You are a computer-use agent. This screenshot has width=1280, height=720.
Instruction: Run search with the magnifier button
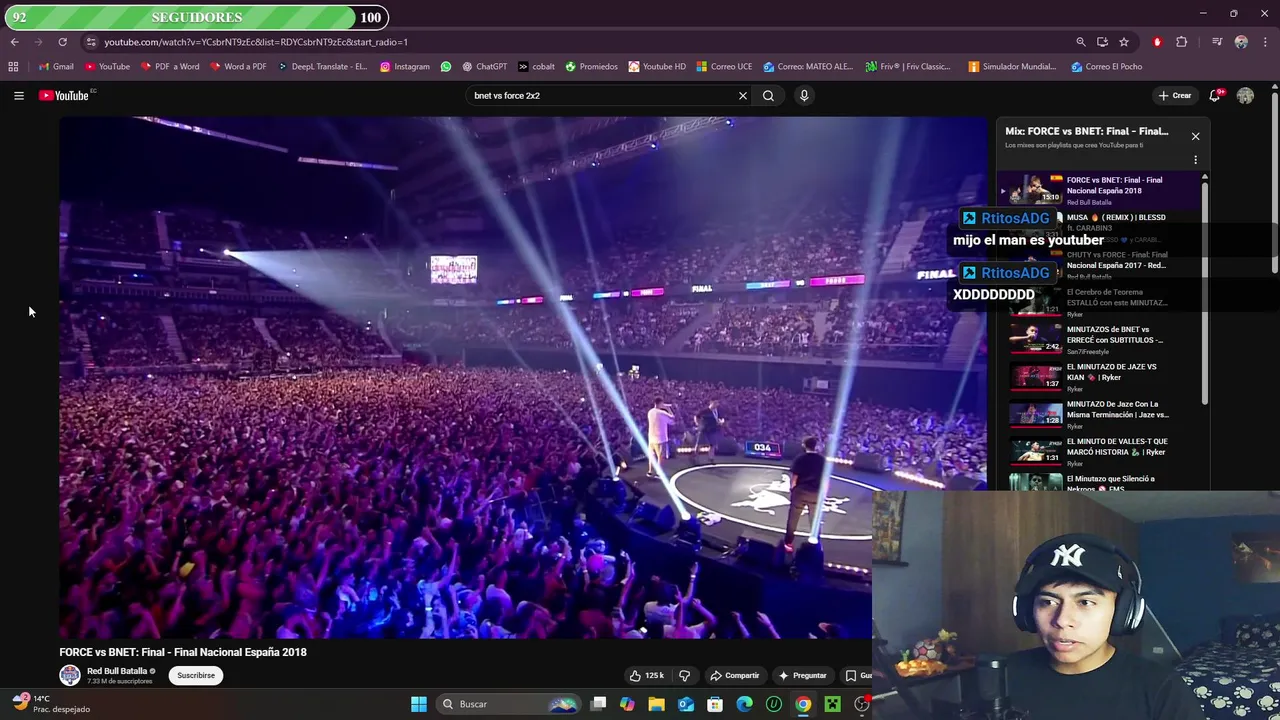coord(769,96)
